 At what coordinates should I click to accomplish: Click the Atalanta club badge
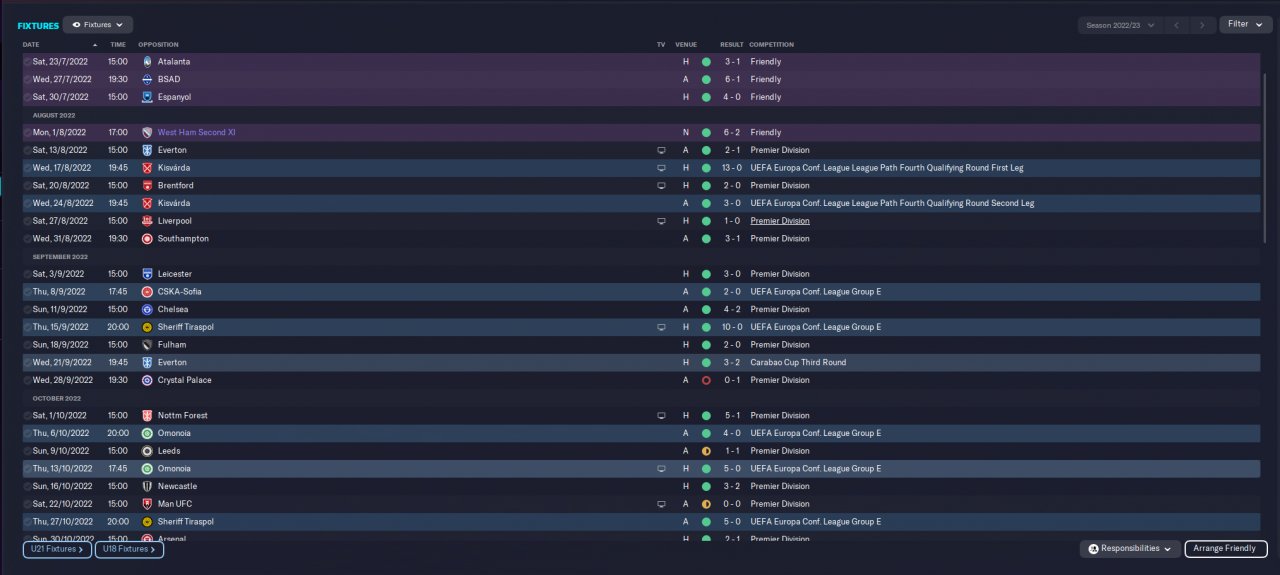[x=147, y=62]
